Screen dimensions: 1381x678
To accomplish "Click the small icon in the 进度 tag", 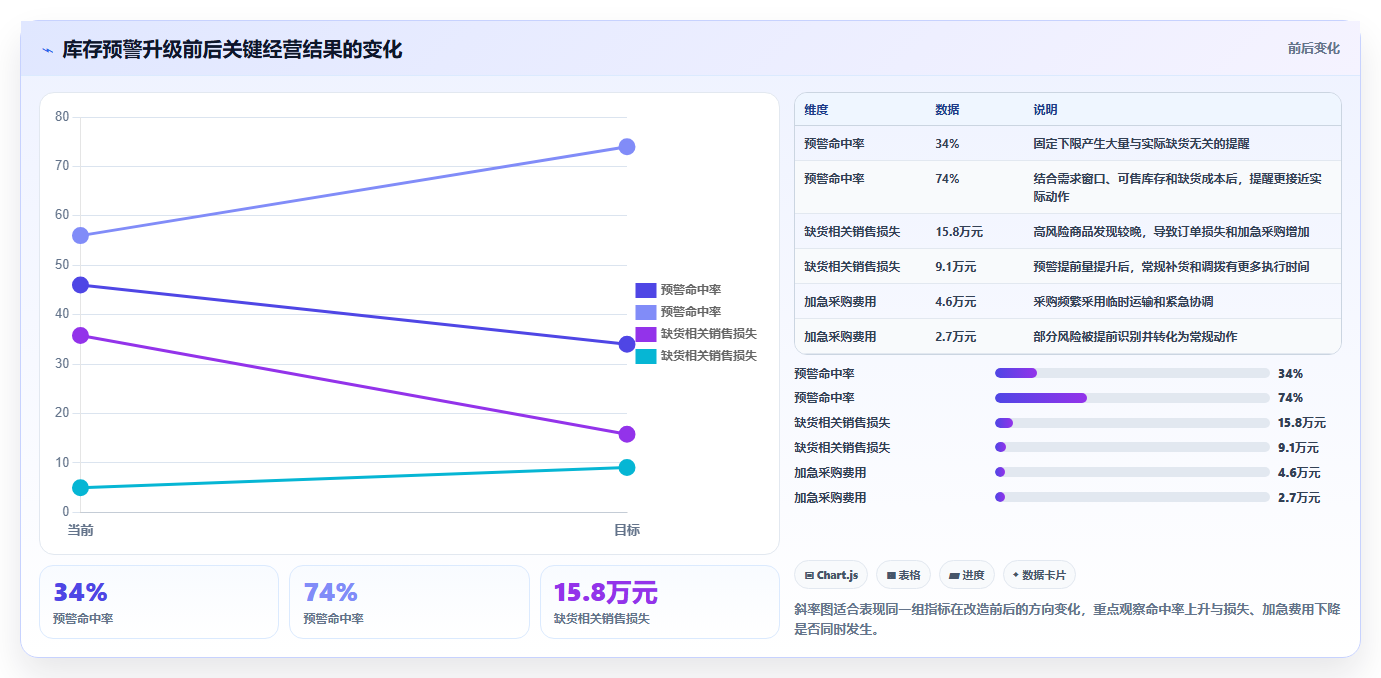I will coord(954,576).
